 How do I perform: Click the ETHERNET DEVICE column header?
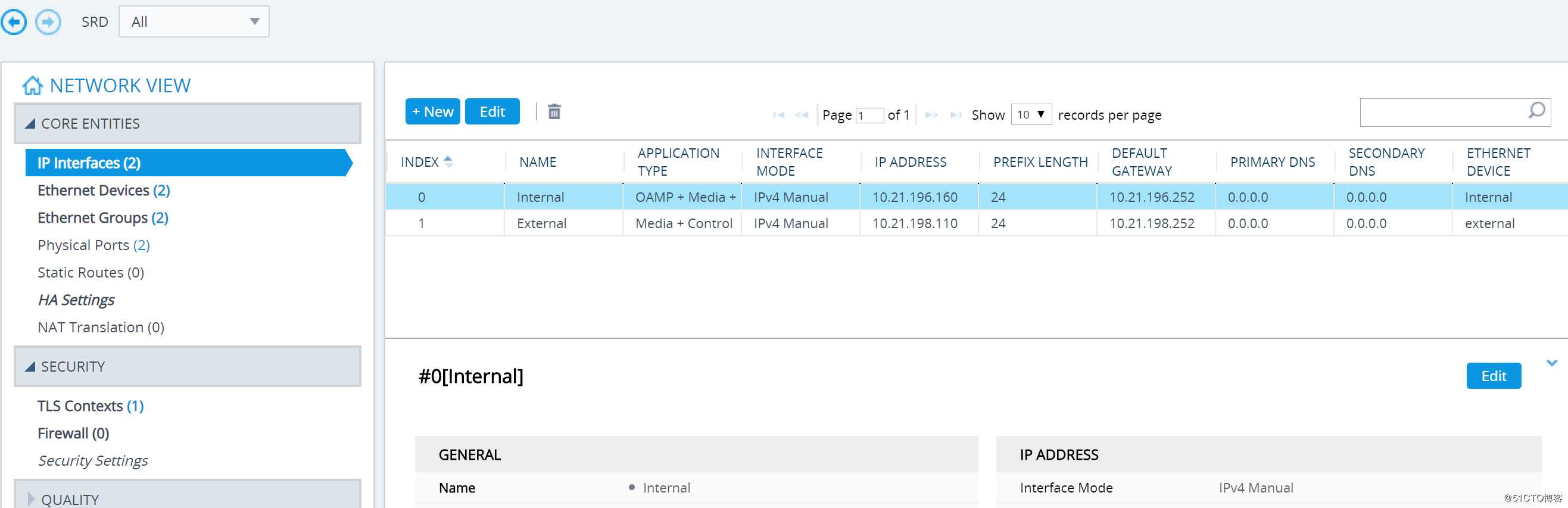(1498, 162)
